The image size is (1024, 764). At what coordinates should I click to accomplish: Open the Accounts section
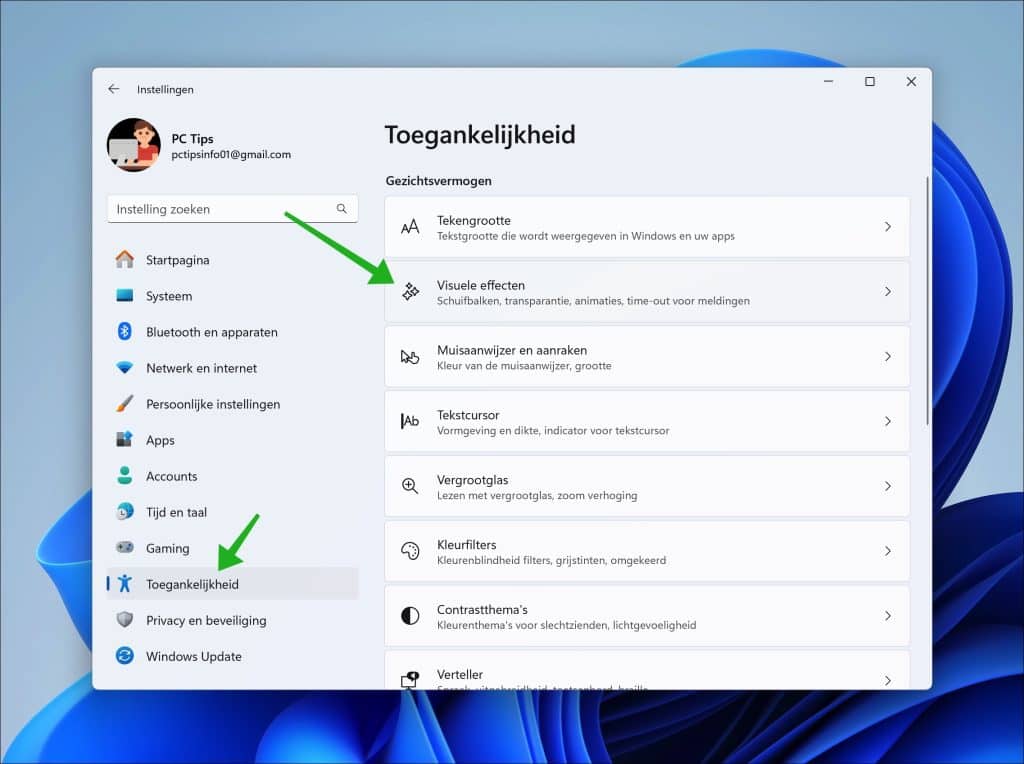(232, 476)
